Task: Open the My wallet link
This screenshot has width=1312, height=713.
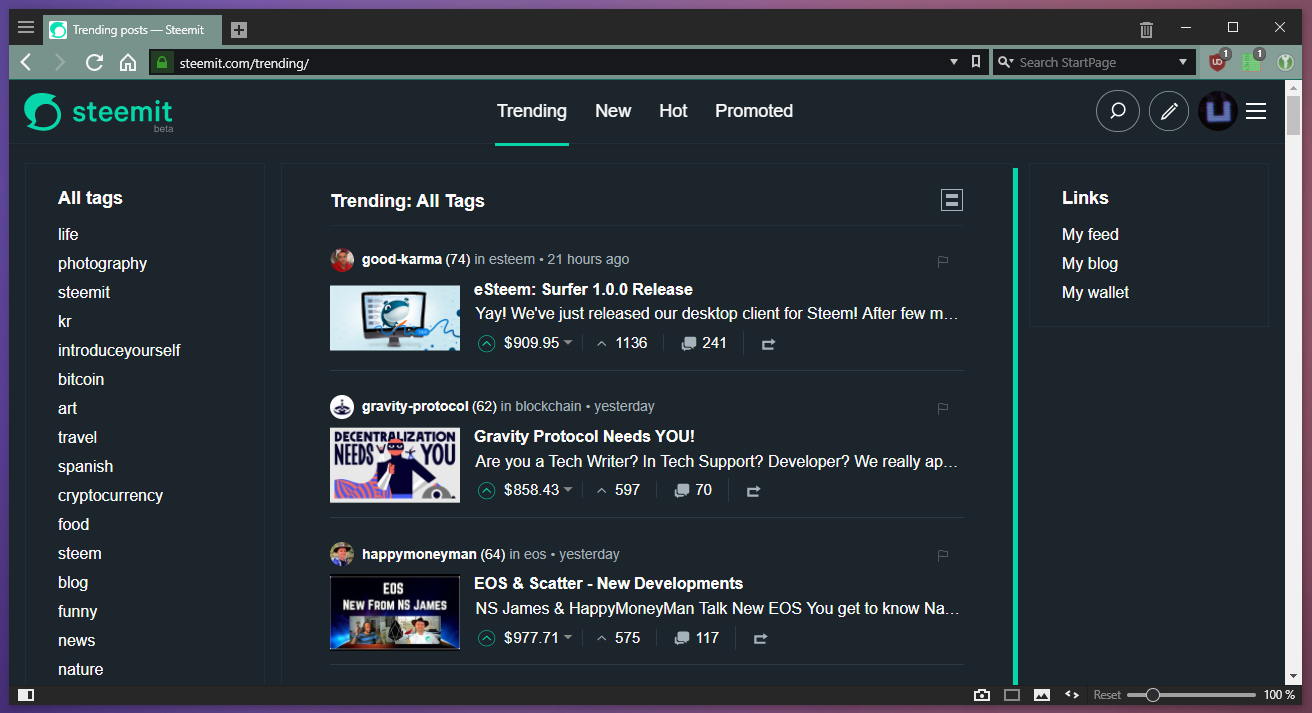Action: click(x=1095, y=292)
